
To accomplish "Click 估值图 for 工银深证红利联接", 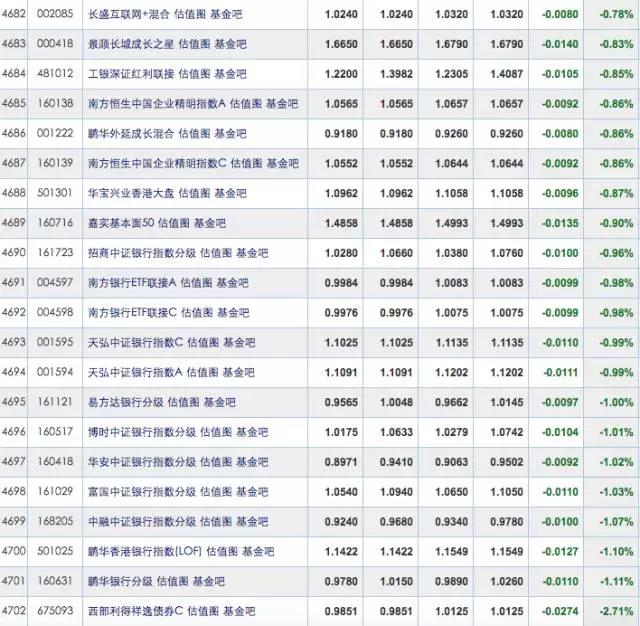I will (x=195, y=74).
